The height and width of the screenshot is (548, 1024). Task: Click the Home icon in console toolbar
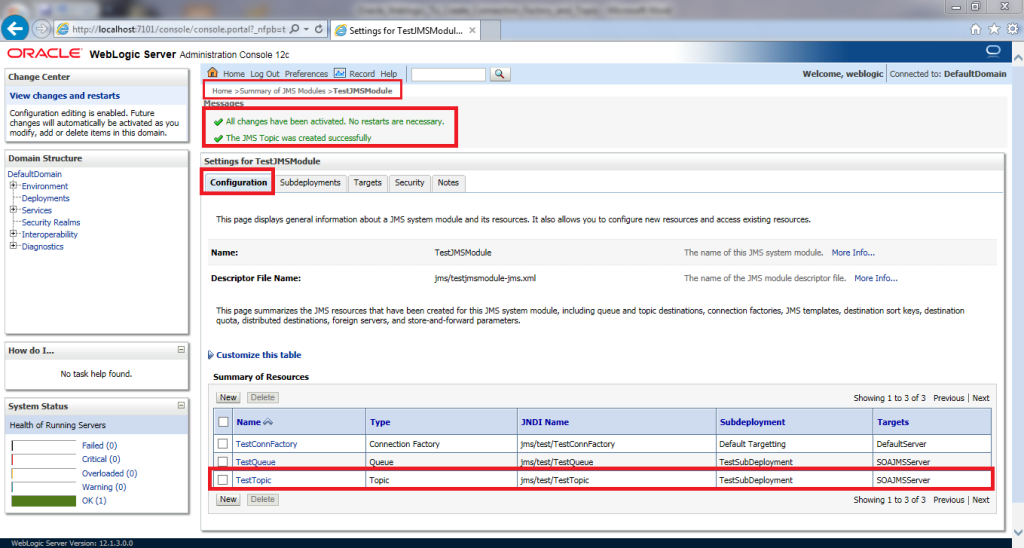[x=212, y=74]
